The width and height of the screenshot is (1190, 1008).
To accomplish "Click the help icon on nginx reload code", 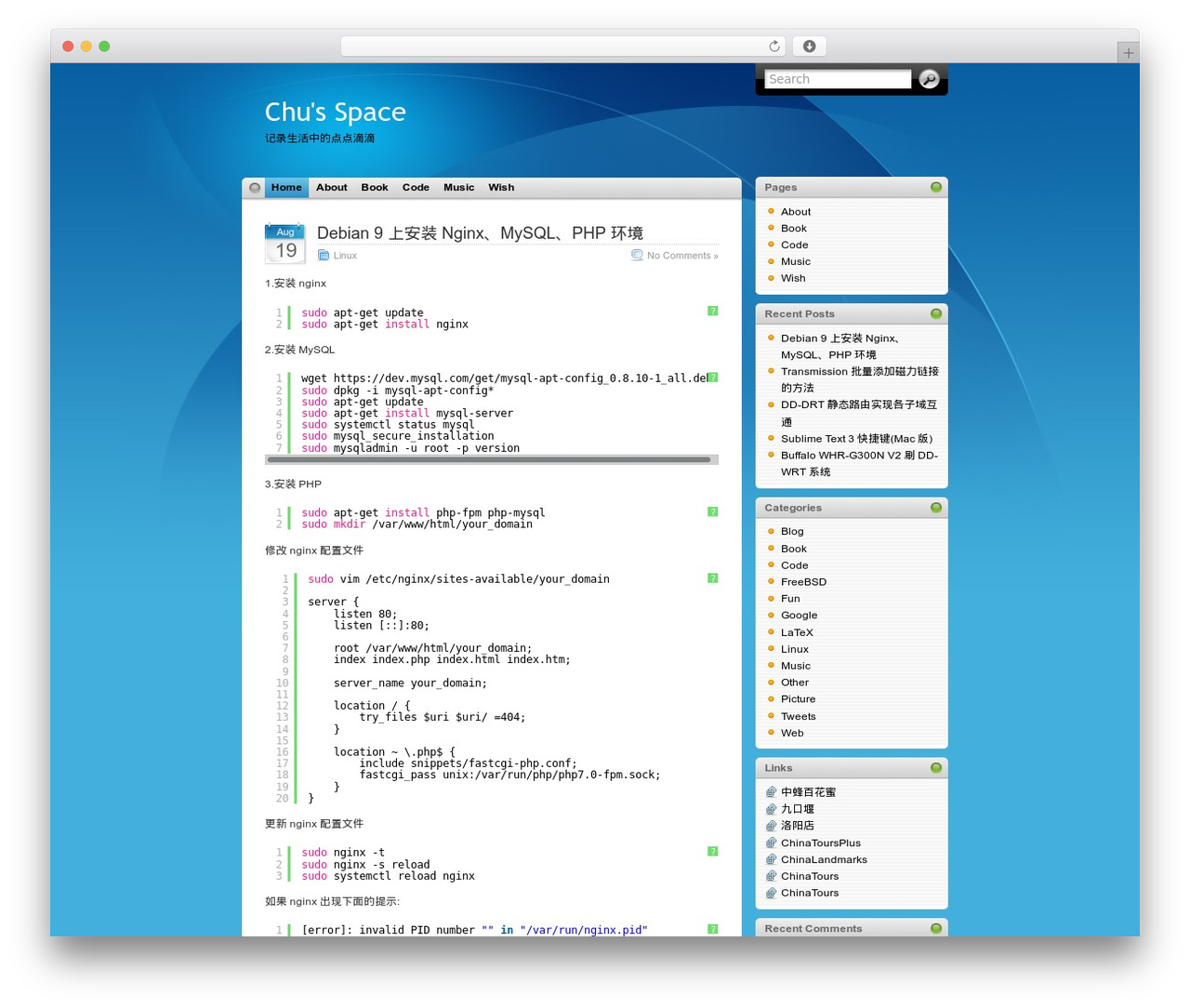I will 713,852.
